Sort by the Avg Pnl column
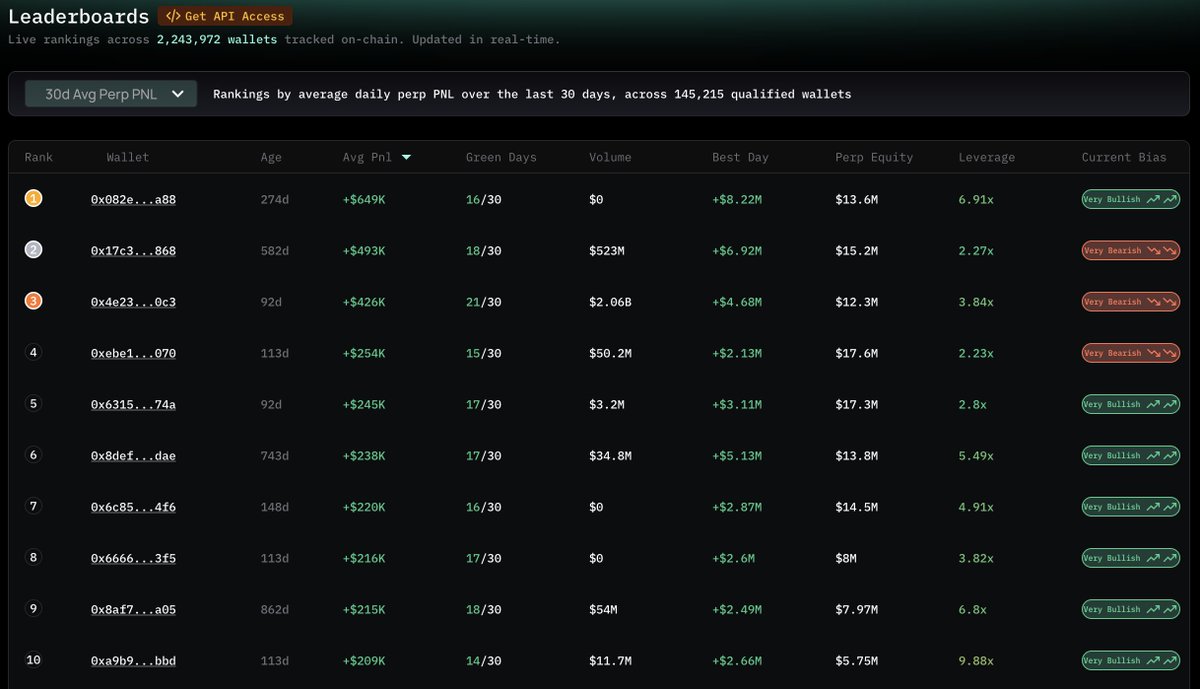The height and width of the screenshot is (689, 1200). (x=377, y=157)
